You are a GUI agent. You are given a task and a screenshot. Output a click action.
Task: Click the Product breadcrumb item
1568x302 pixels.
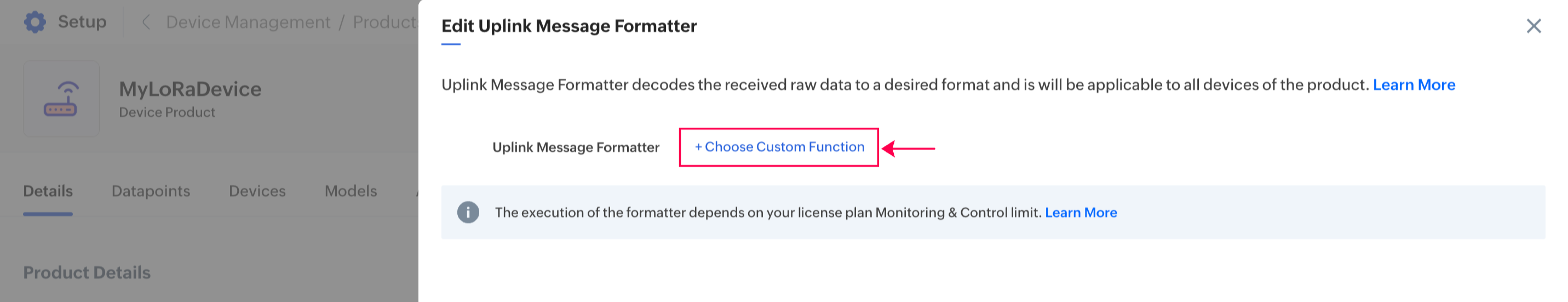[384, 22]
